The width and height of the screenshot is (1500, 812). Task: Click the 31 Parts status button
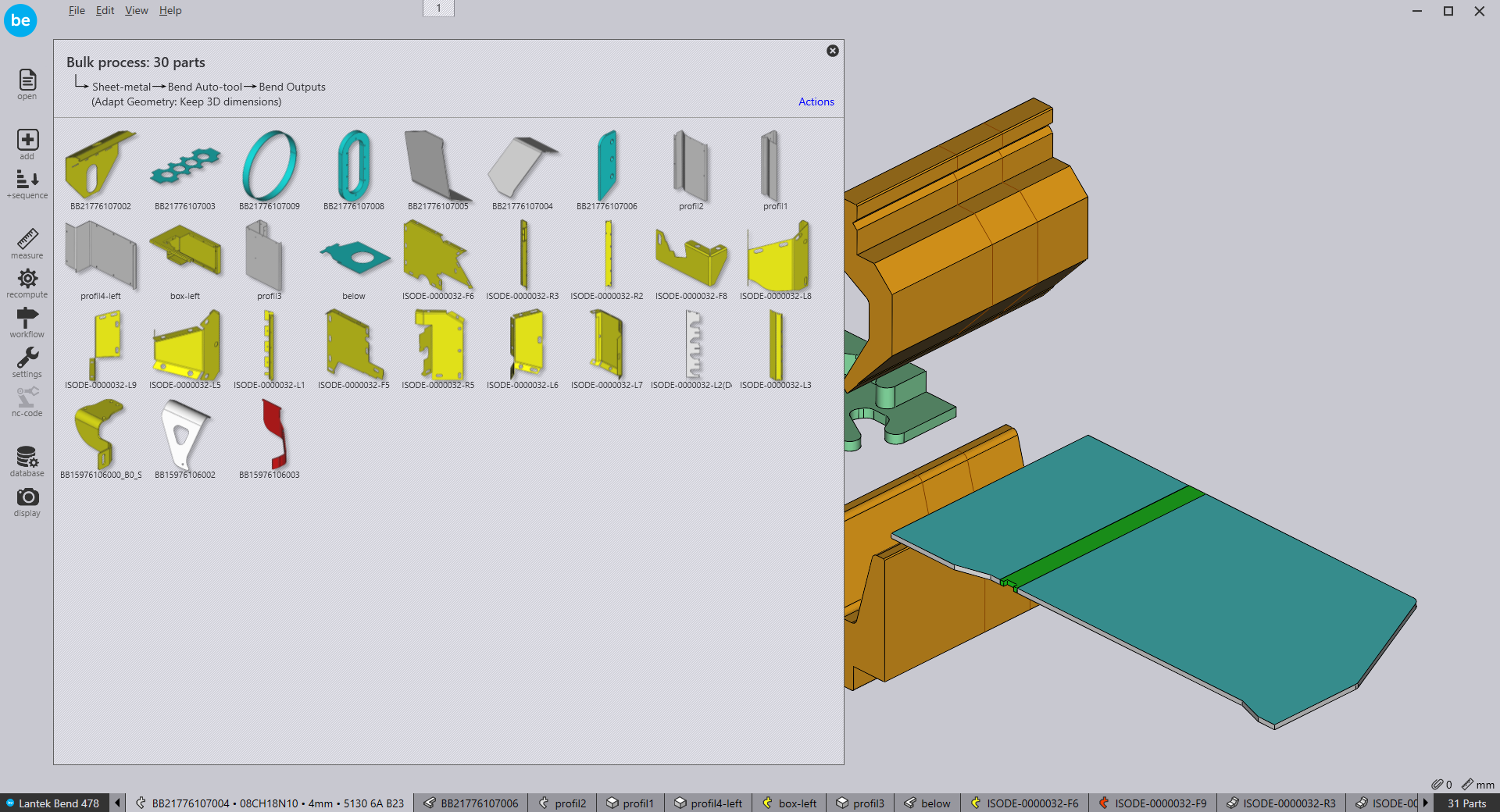1466,803
